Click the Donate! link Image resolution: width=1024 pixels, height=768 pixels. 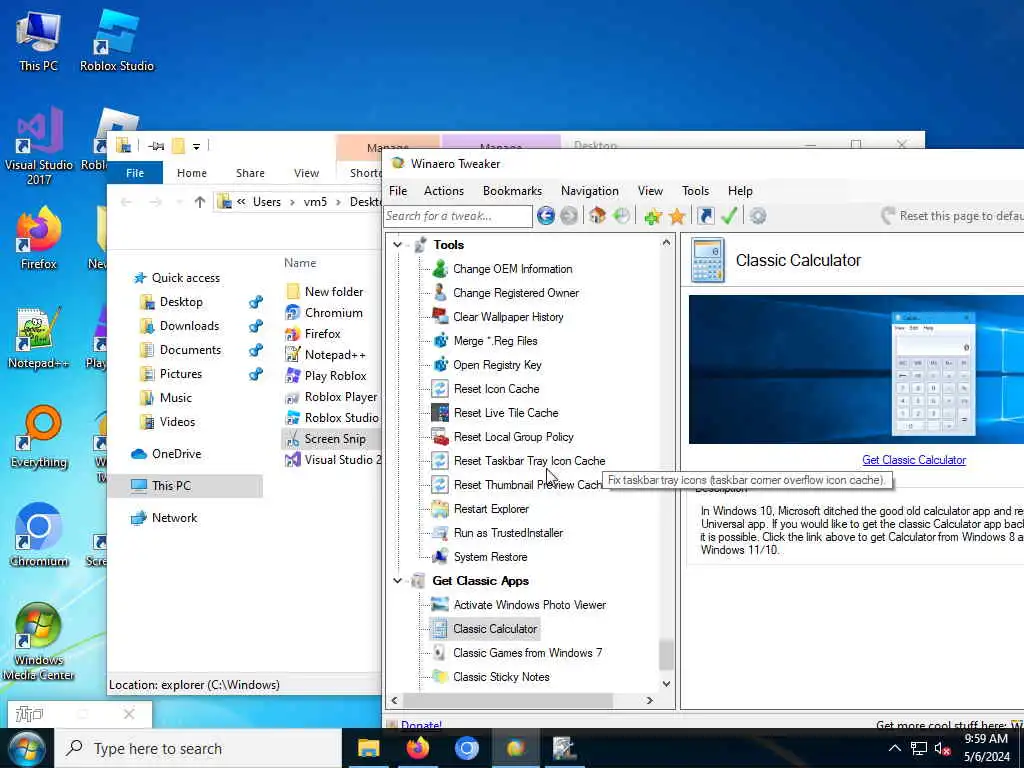pyautogui.click(x=421, y=725)
